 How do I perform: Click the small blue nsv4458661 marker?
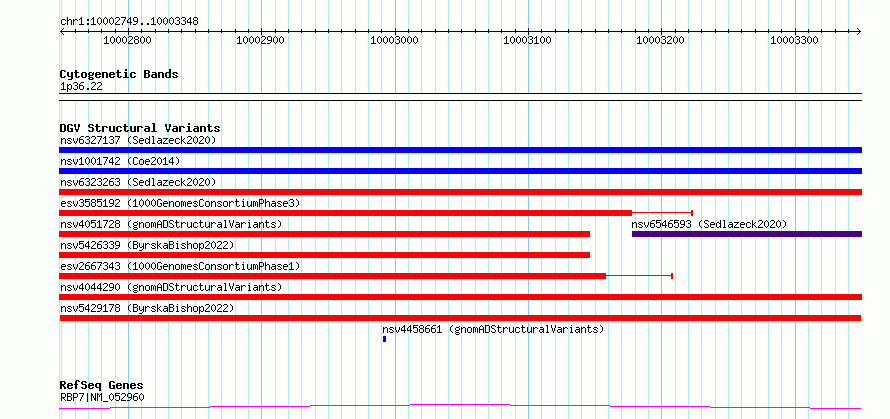(x=384, y=339)
